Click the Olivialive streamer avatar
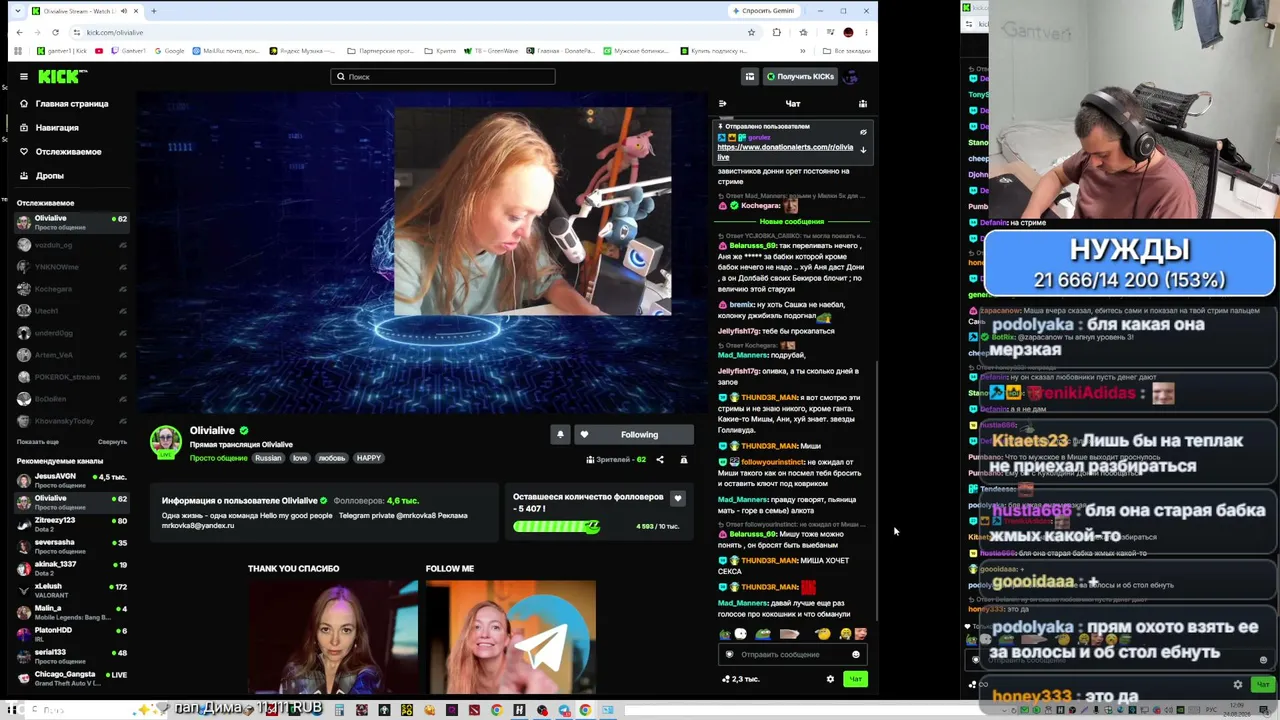The height and width of the screenshot is (720, 1280). click(166, 441)
